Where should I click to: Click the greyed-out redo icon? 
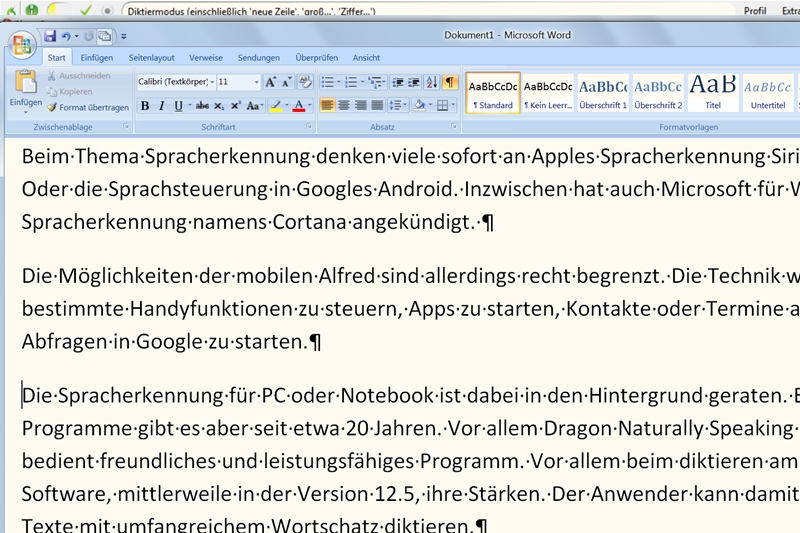(89, 36)
